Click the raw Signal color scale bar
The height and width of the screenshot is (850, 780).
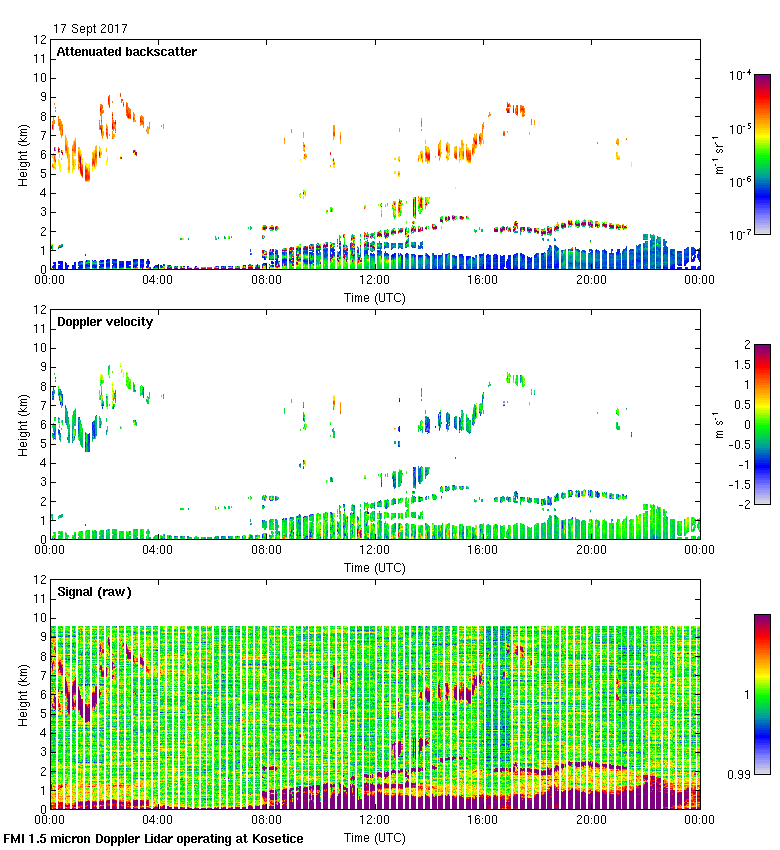tap(762, 694)
